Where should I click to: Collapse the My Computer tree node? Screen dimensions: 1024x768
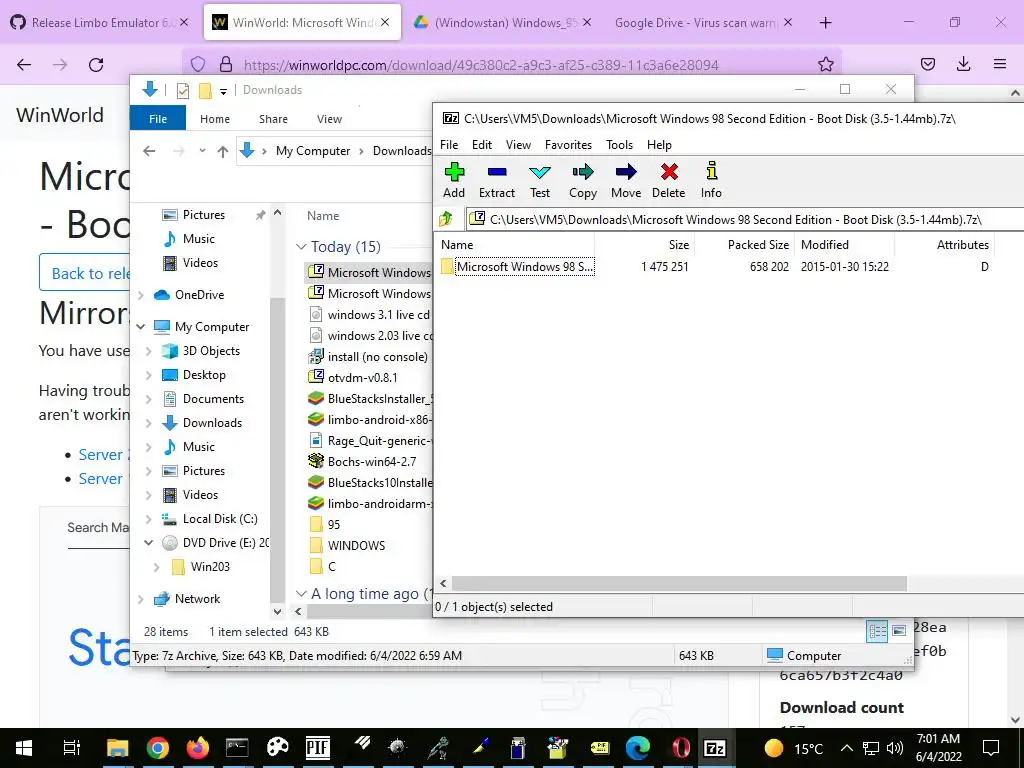tap(141, 327)
